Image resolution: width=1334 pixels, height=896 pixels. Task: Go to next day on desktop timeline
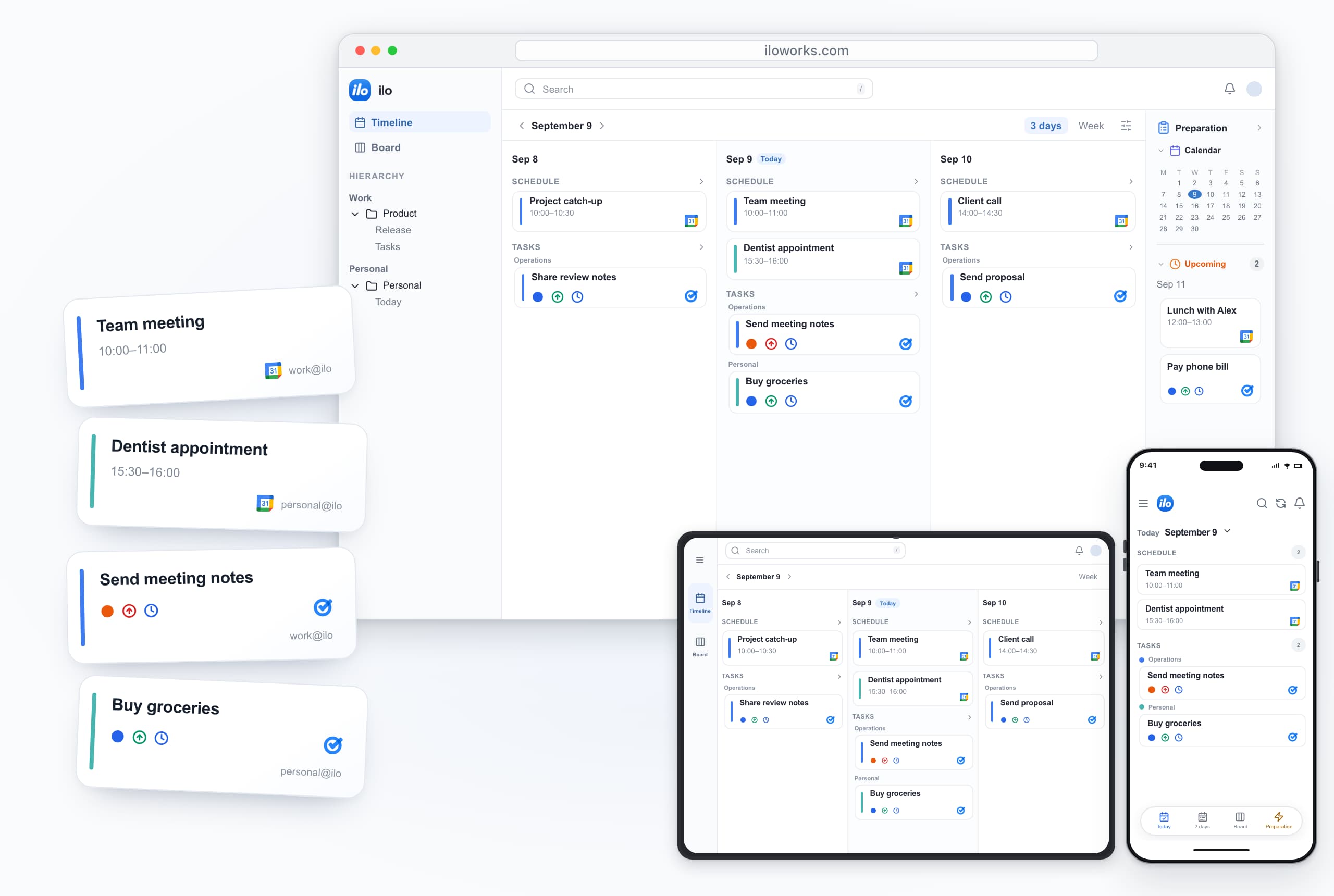point(602,126)
